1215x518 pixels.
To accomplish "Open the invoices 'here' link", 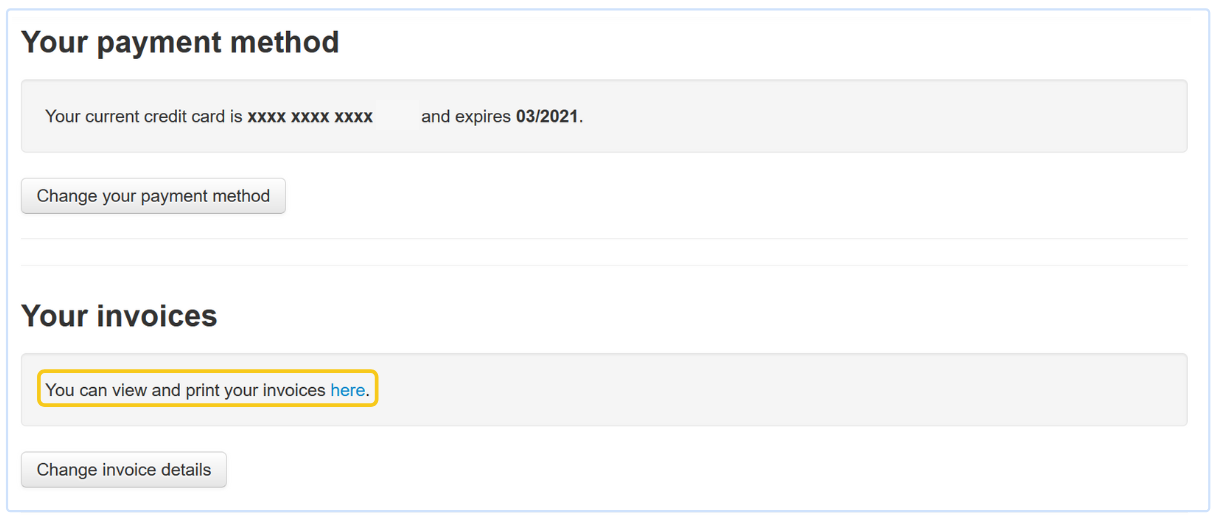I will coord(347,390).
